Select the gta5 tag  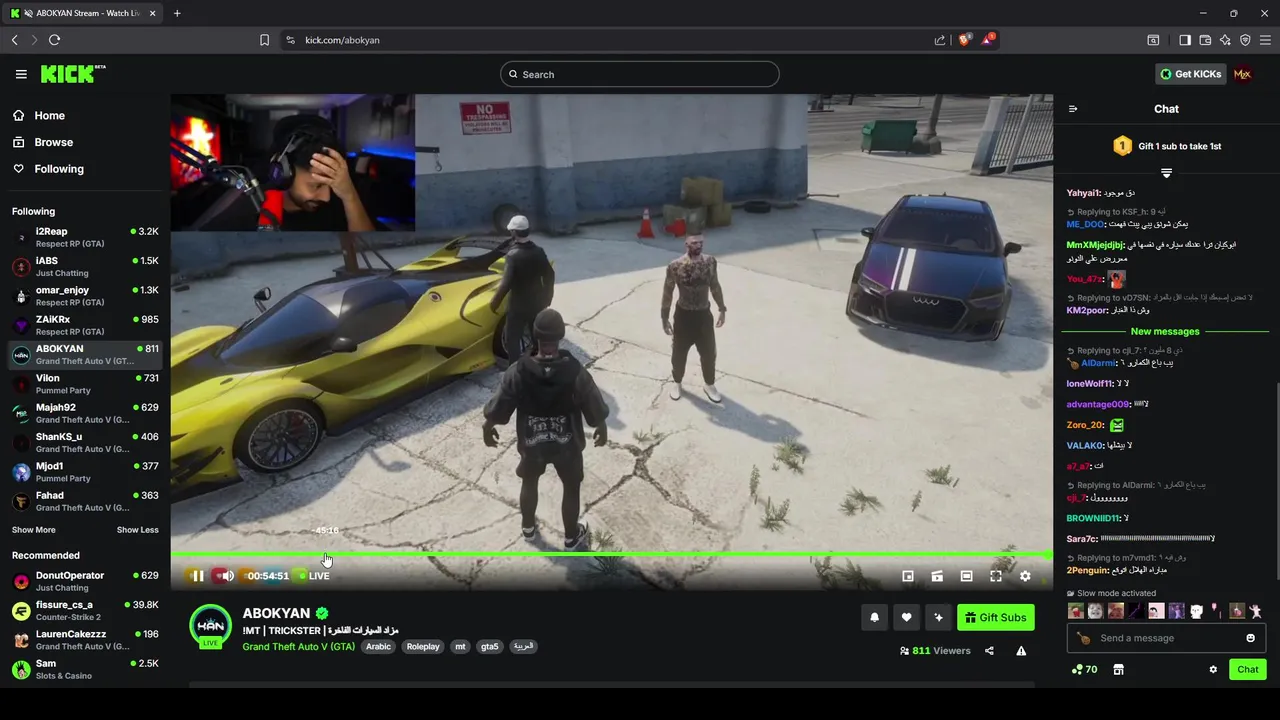pos(490,647)
